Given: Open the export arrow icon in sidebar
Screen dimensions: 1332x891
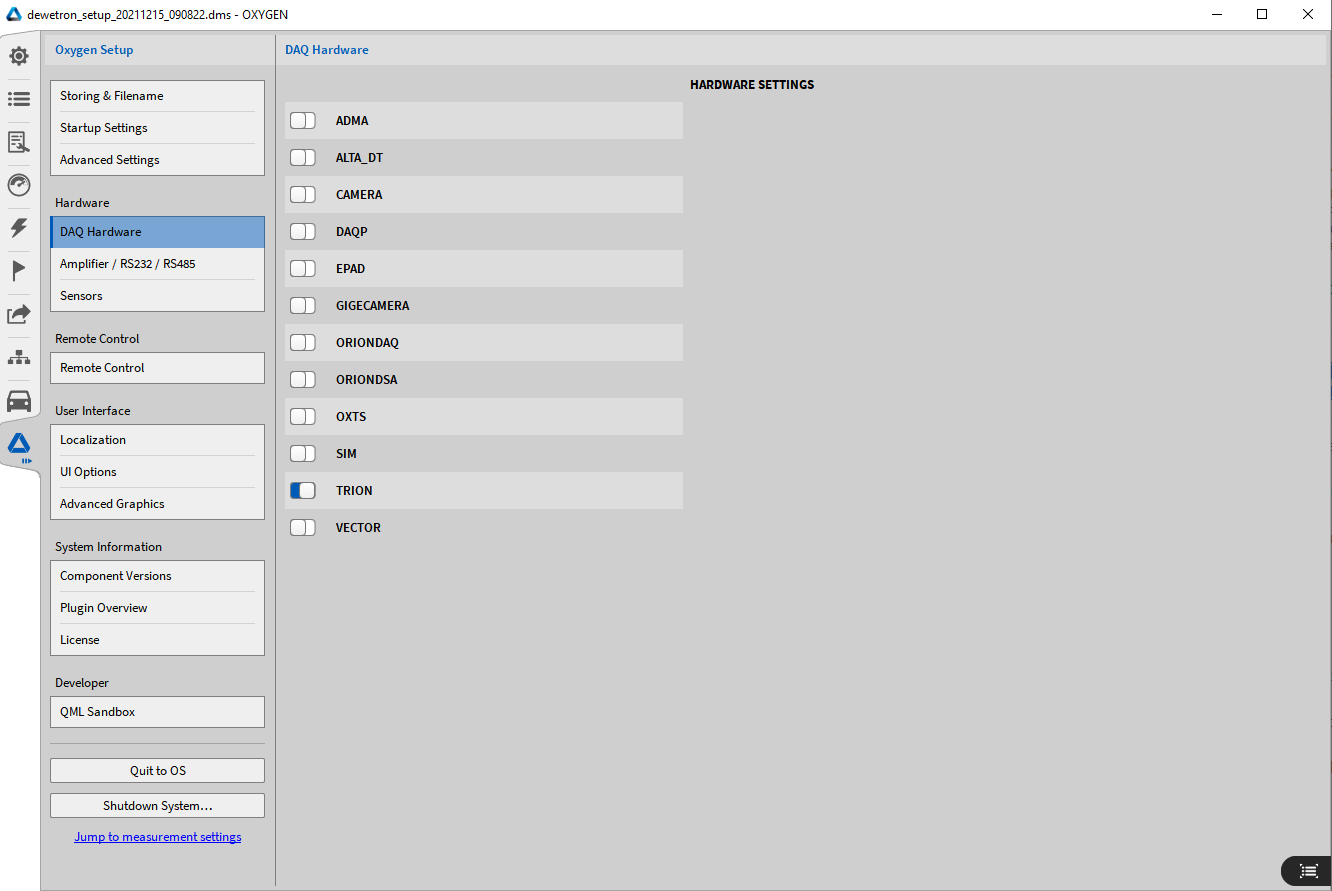Looking at the screenshot, I should click(x=19, y=314).
